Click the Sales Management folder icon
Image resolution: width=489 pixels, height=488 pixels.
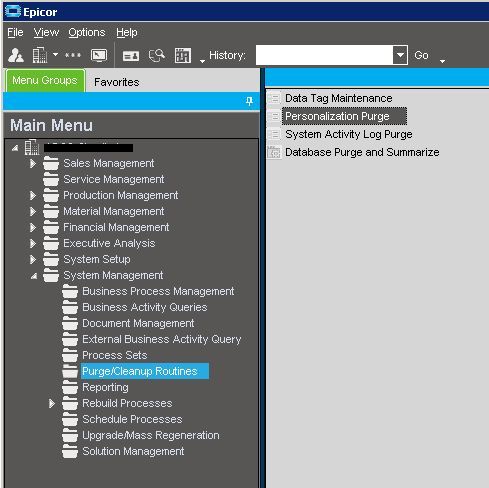click(51, 163)
